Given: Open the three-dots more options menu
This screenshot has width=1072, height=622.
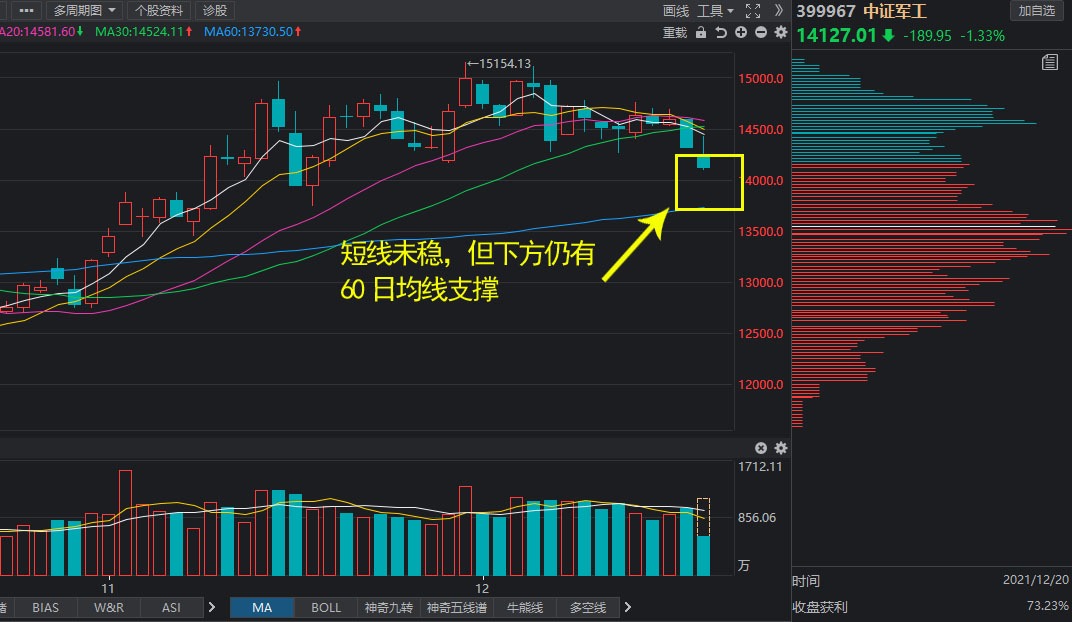Looking at the screenshot, I should [x=27, y=10].
